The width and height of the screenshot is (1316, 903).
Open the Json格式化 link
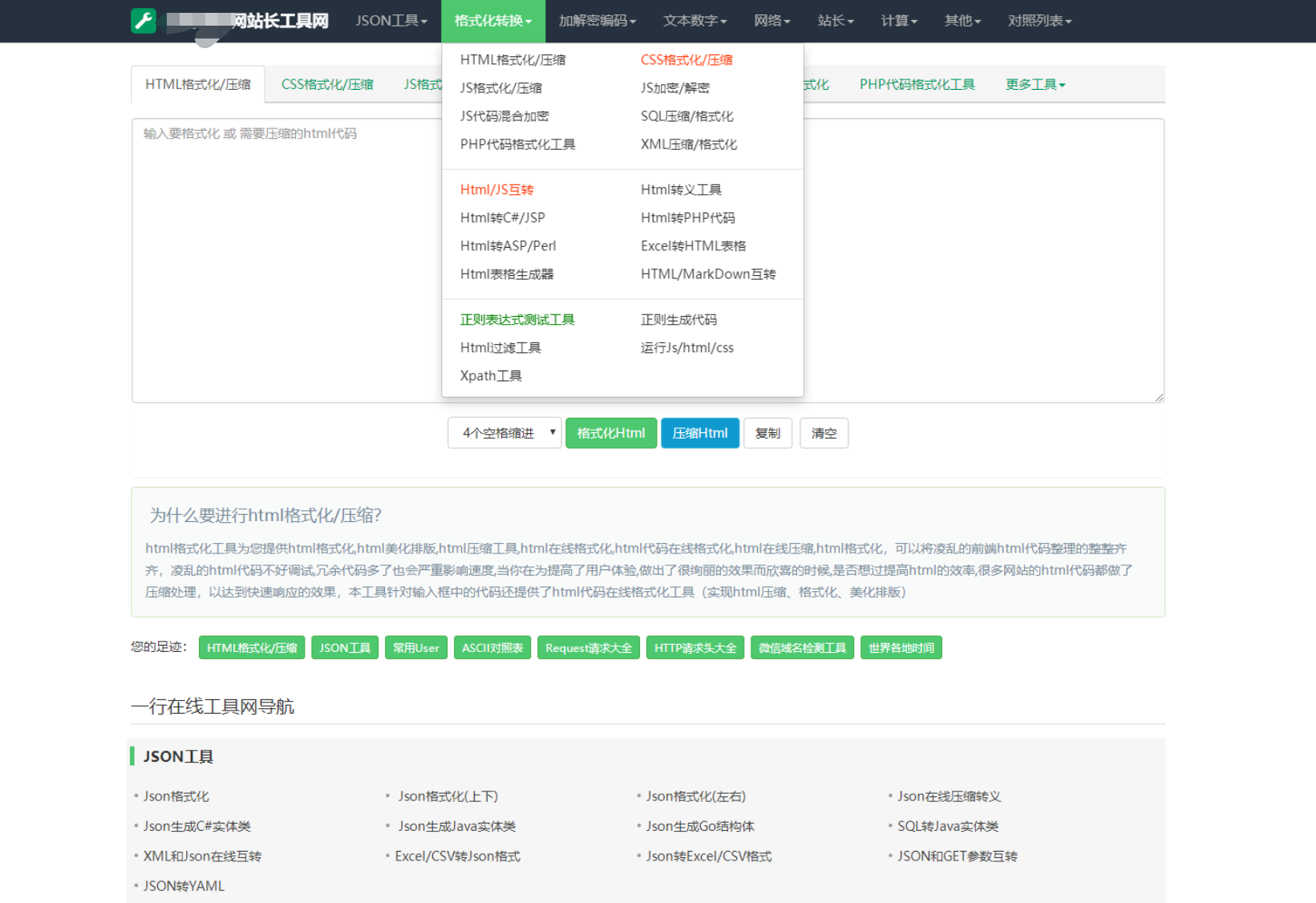point(176,796)
